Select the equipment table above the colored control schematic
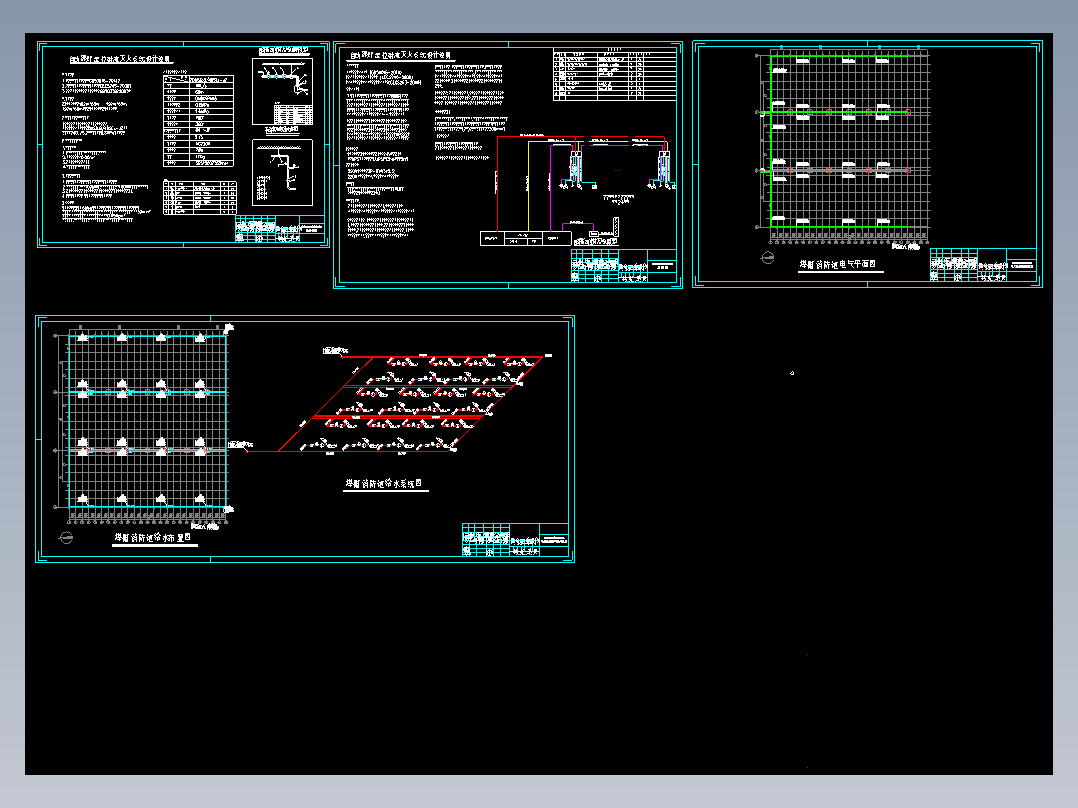This screenshot has height=808, width=1078. (615, 75)
